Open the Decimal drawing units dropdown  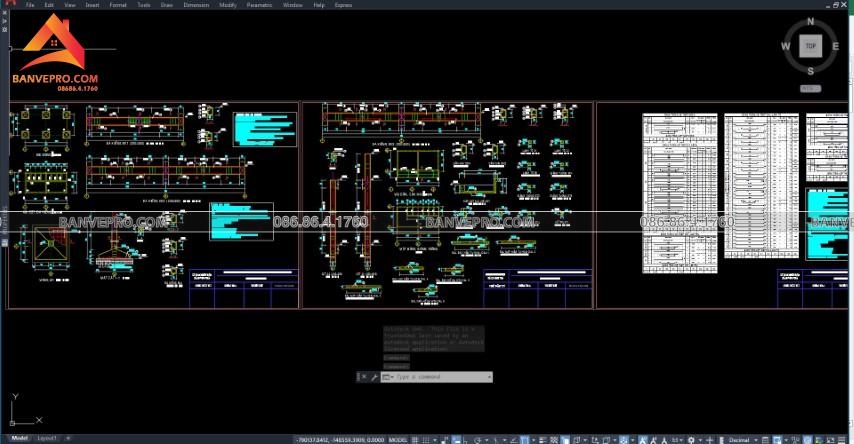[x=743, y=439]
